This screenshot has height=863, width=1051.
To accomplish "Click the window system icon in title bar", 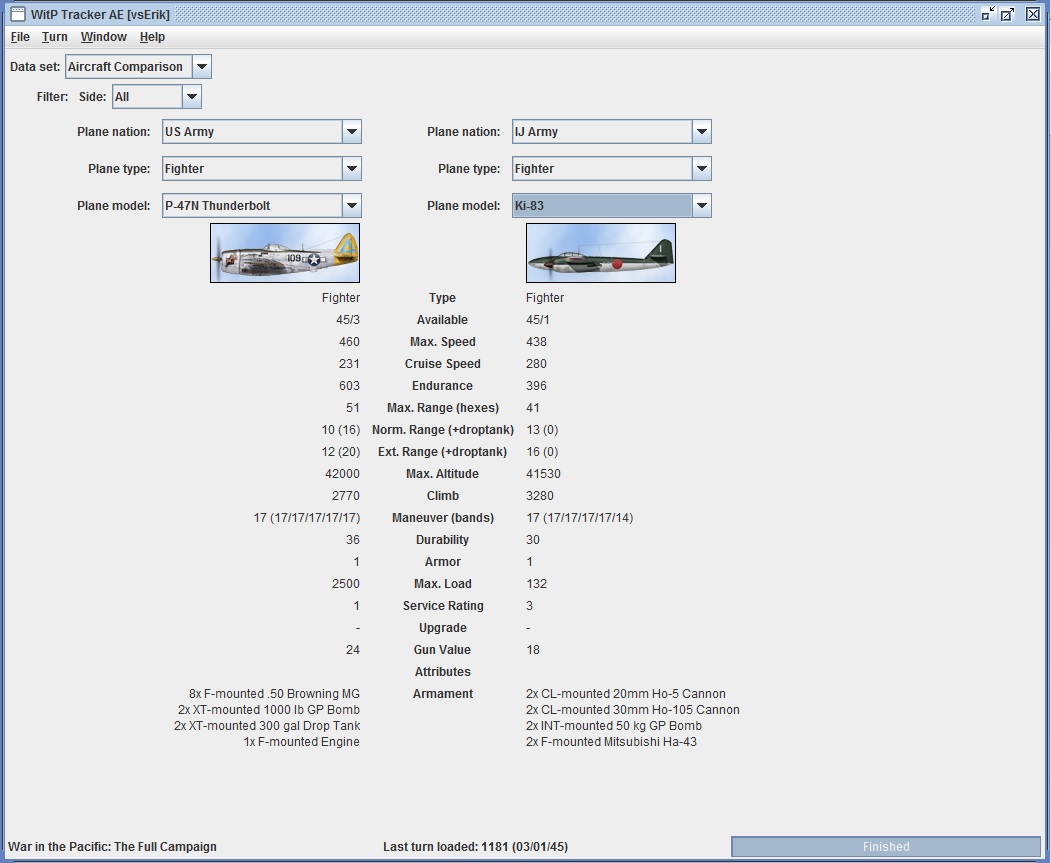I will coord(18,14).
